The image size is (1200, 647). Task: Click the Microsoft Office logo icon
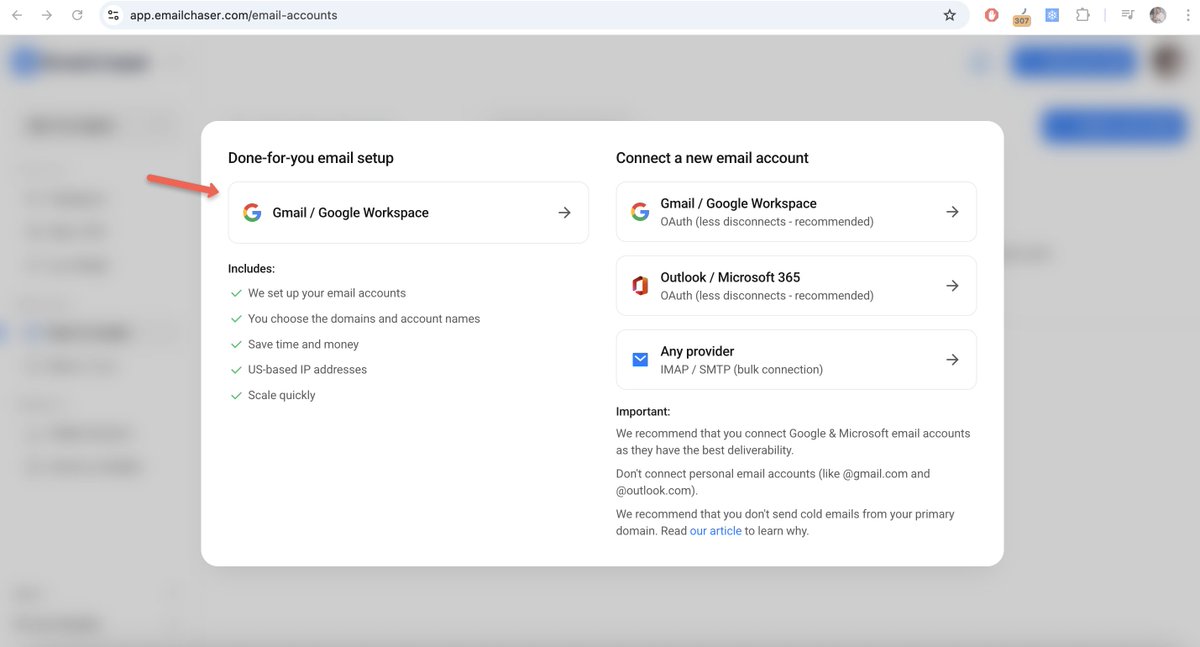click(640, 286)
